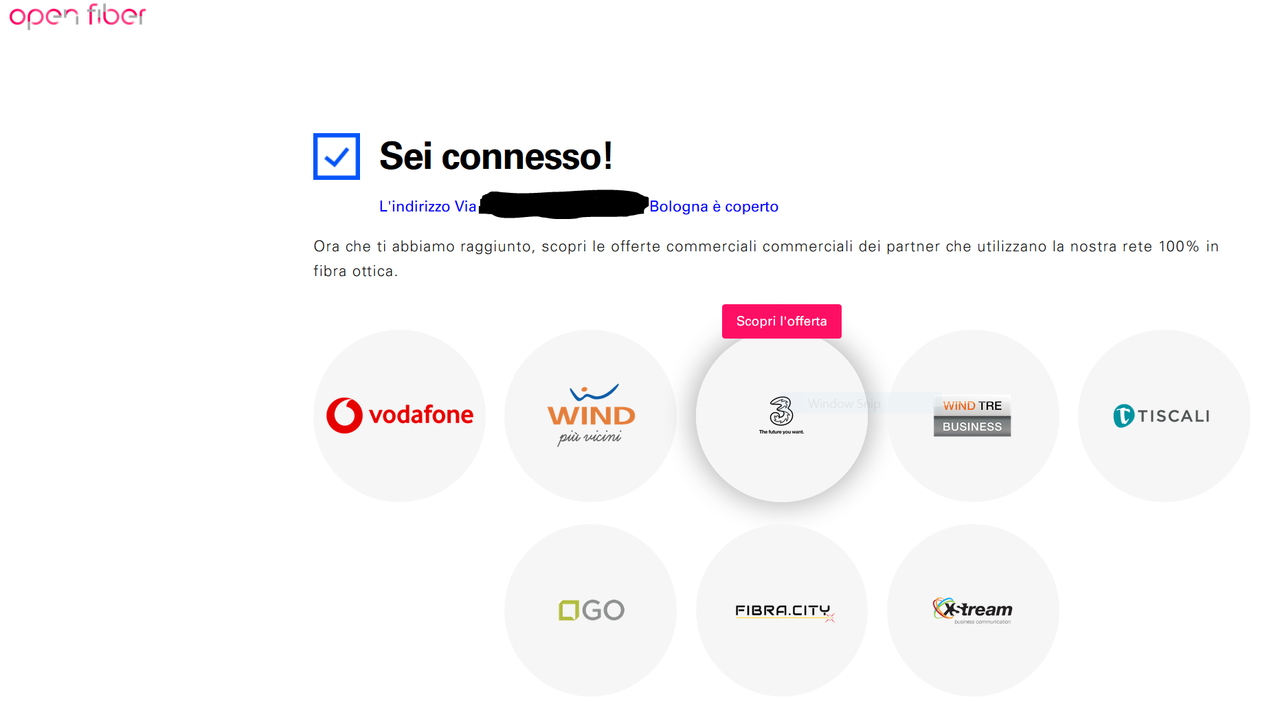
Task: Click the faint Window Snip label
Action: pos(844,404)
